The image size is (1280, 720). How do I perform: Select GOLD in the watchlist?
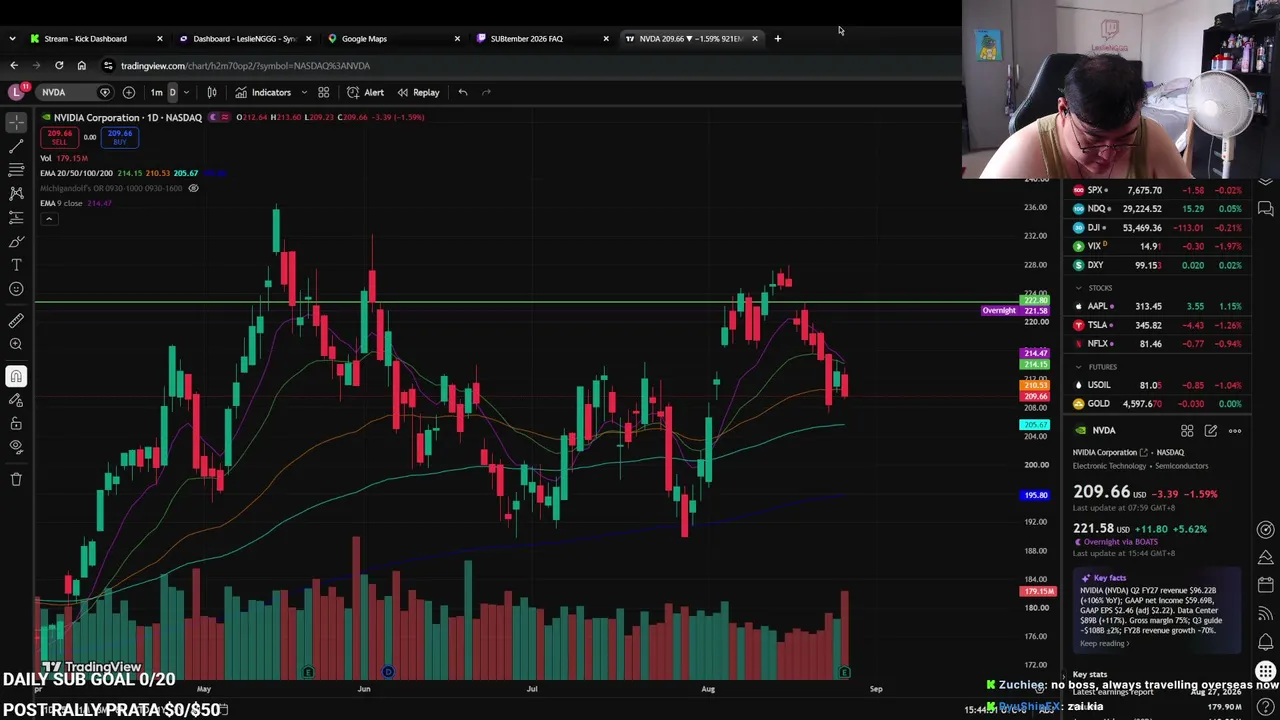coord(1157,404)
